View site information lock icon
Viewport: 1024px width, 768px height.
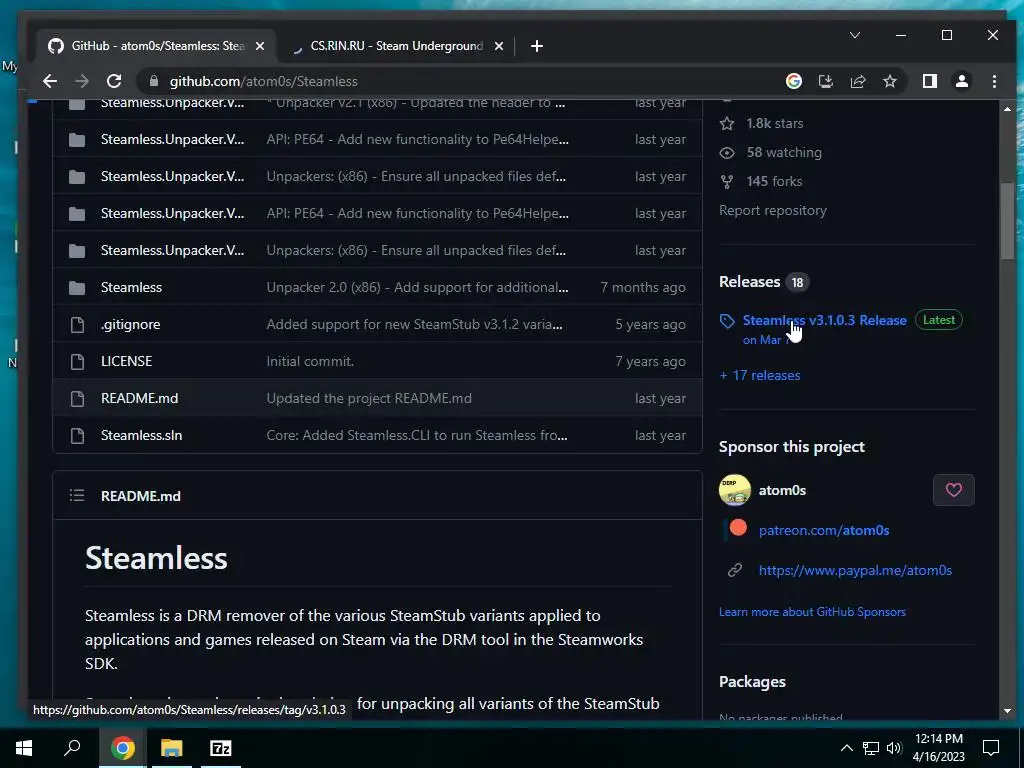pos(154,81)
